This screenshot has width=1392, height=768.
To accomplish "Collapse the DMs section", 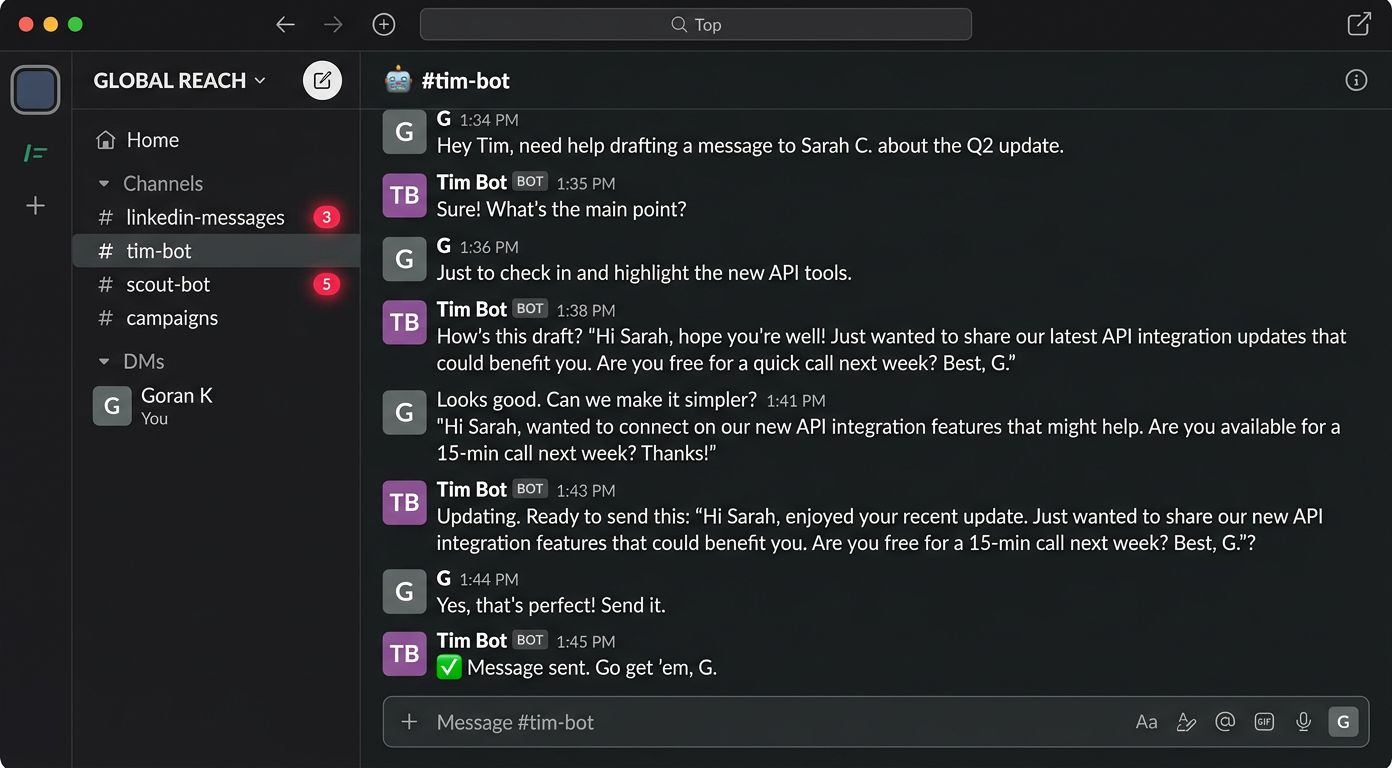I will (104, 362).
